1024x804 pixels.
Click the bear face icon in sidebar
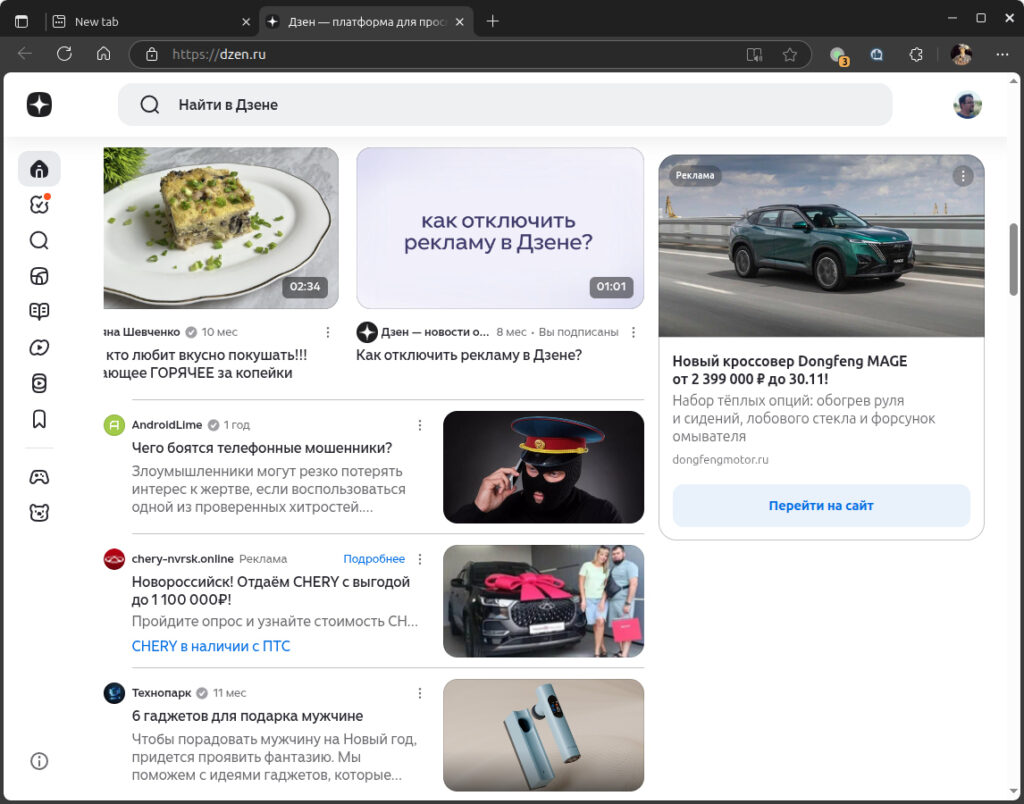[39, 513]
